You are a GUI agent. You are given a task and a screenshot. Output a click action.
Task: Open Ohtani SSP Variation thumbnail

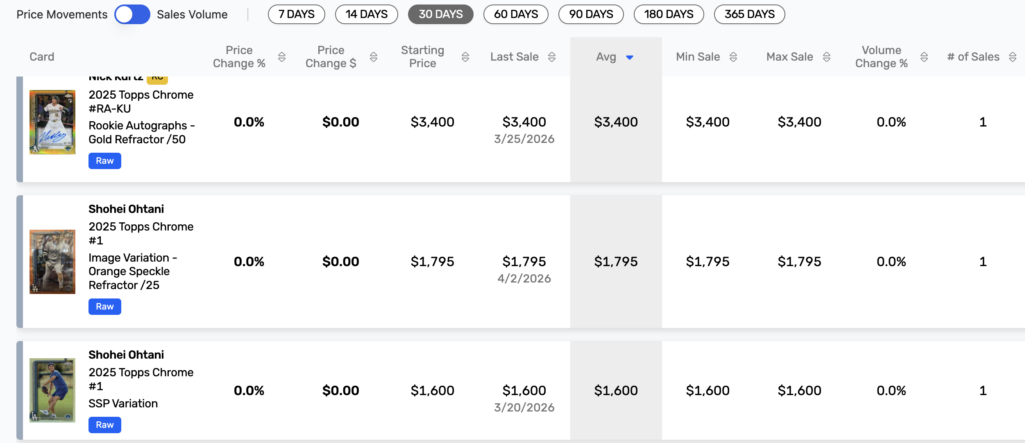click(53, 390)
